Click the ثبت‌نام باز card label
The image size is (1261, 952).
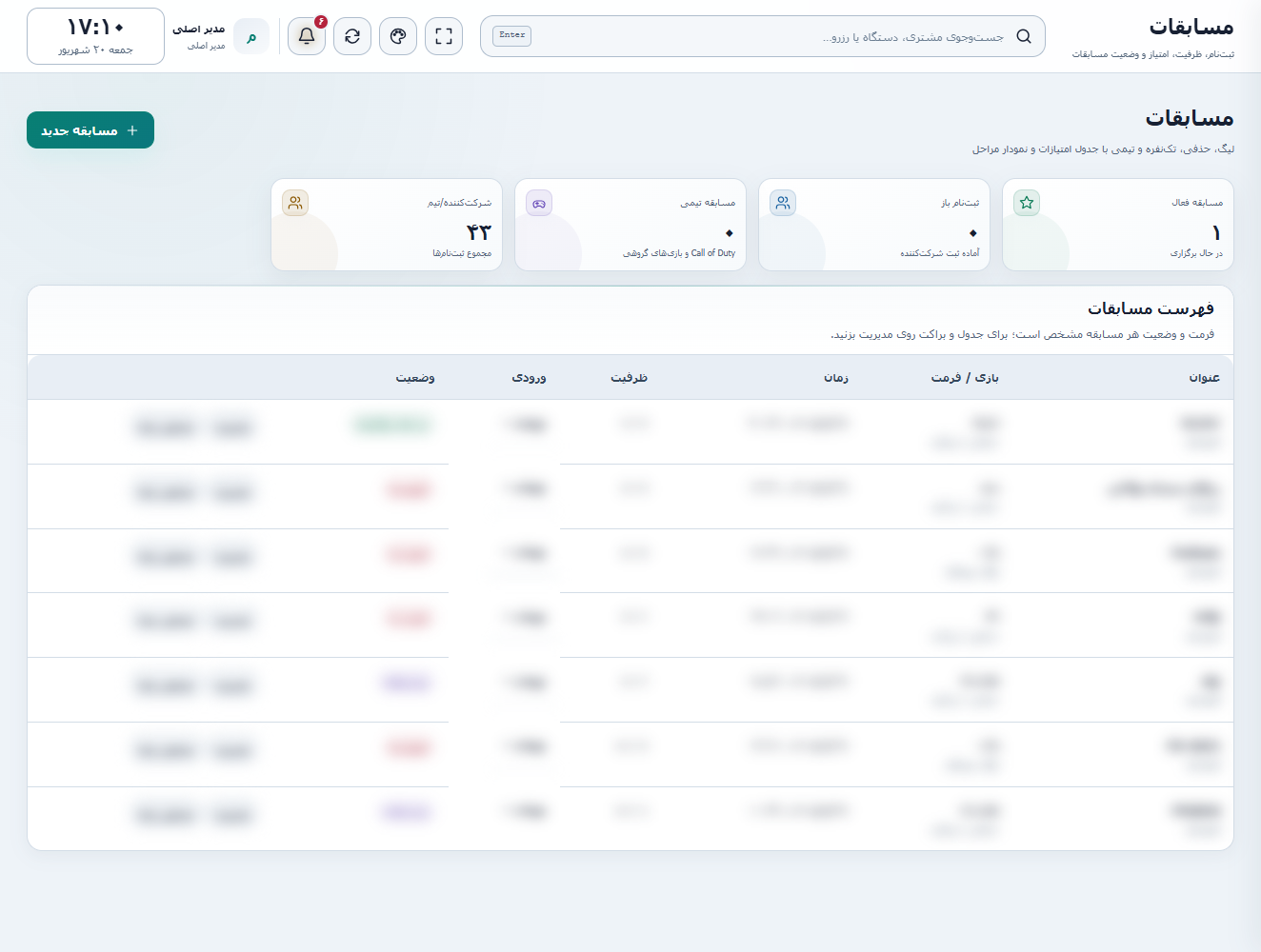[960, 203]
